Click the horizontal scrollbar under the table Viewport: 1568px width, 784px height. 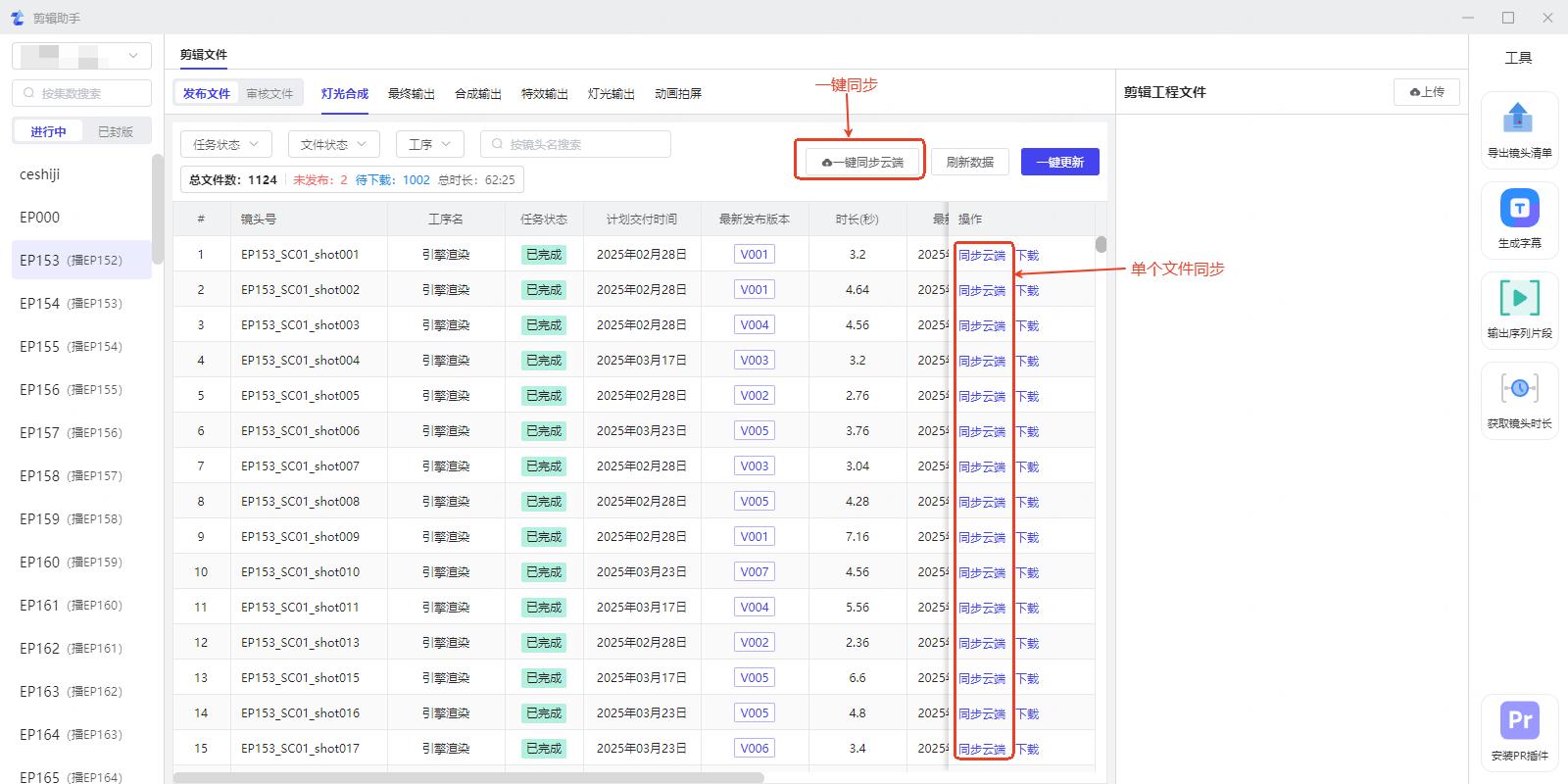coord(468,777)
